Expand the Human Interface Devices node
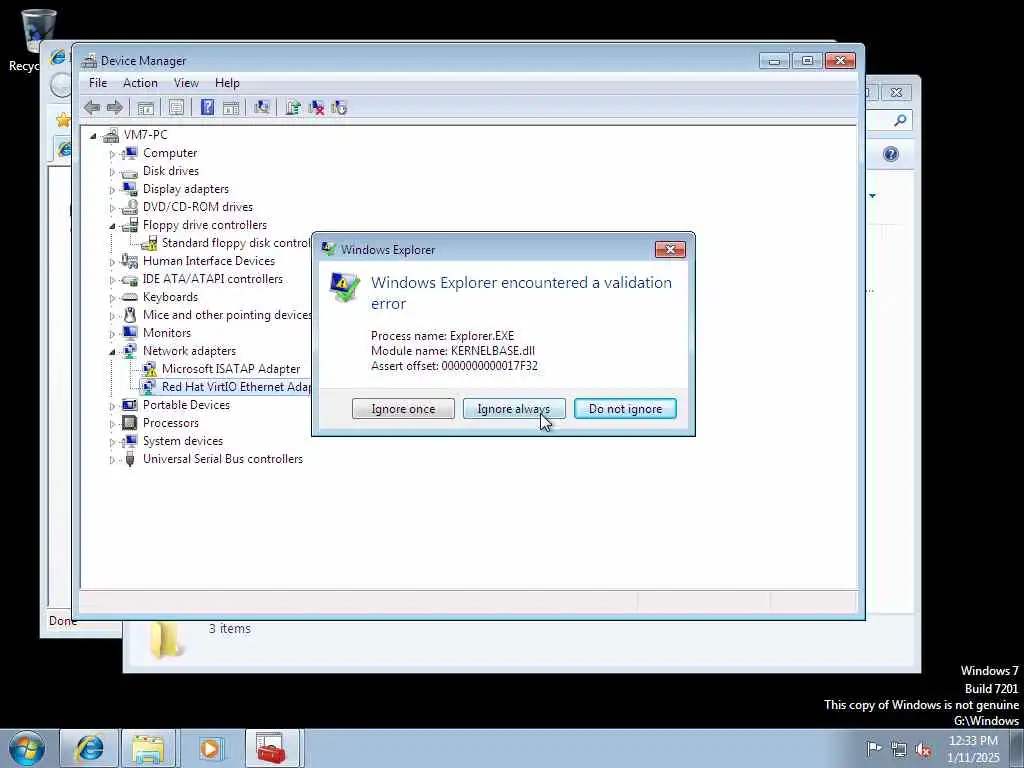Screen dimensions: 1024x768 pos(112,262)
